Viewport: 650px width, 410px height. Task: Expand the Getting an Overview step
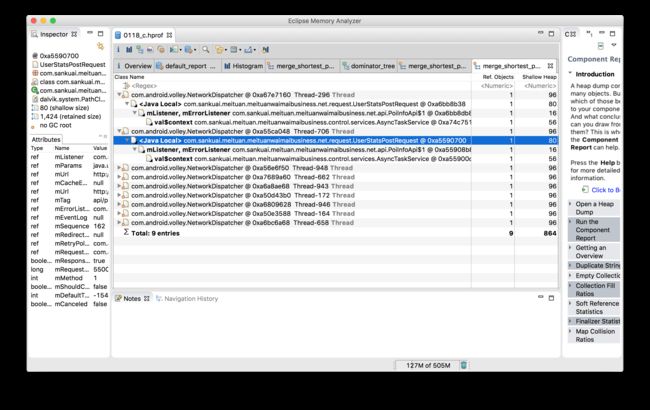(570, 247)
